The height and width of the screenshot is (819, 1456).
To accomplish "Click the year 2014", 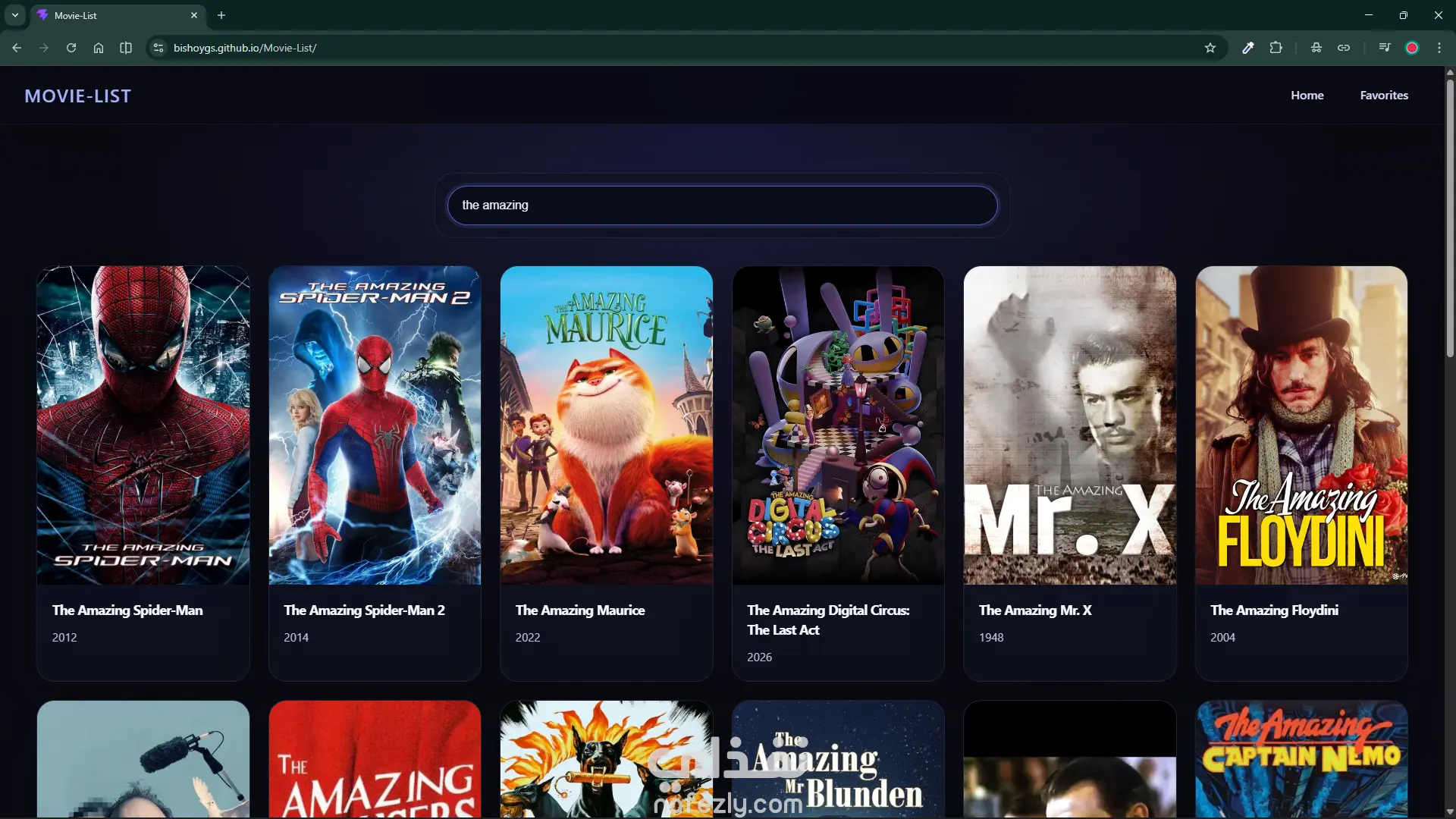I will tap(296, 638).
